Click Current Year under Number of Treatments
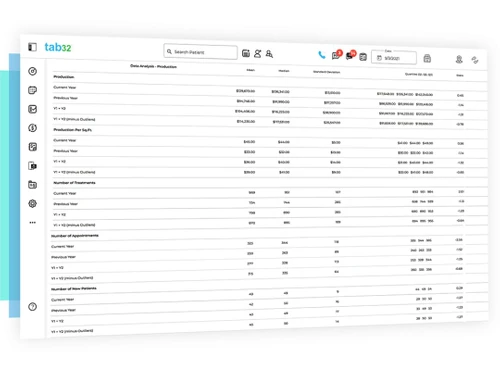This screenshot has width=500, height=375. coord(65,193)
